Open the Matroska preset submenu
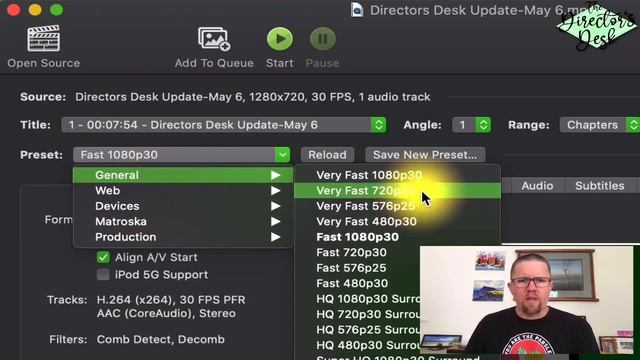The width and height of the screenshot is (640, 360). pos(183,222)
